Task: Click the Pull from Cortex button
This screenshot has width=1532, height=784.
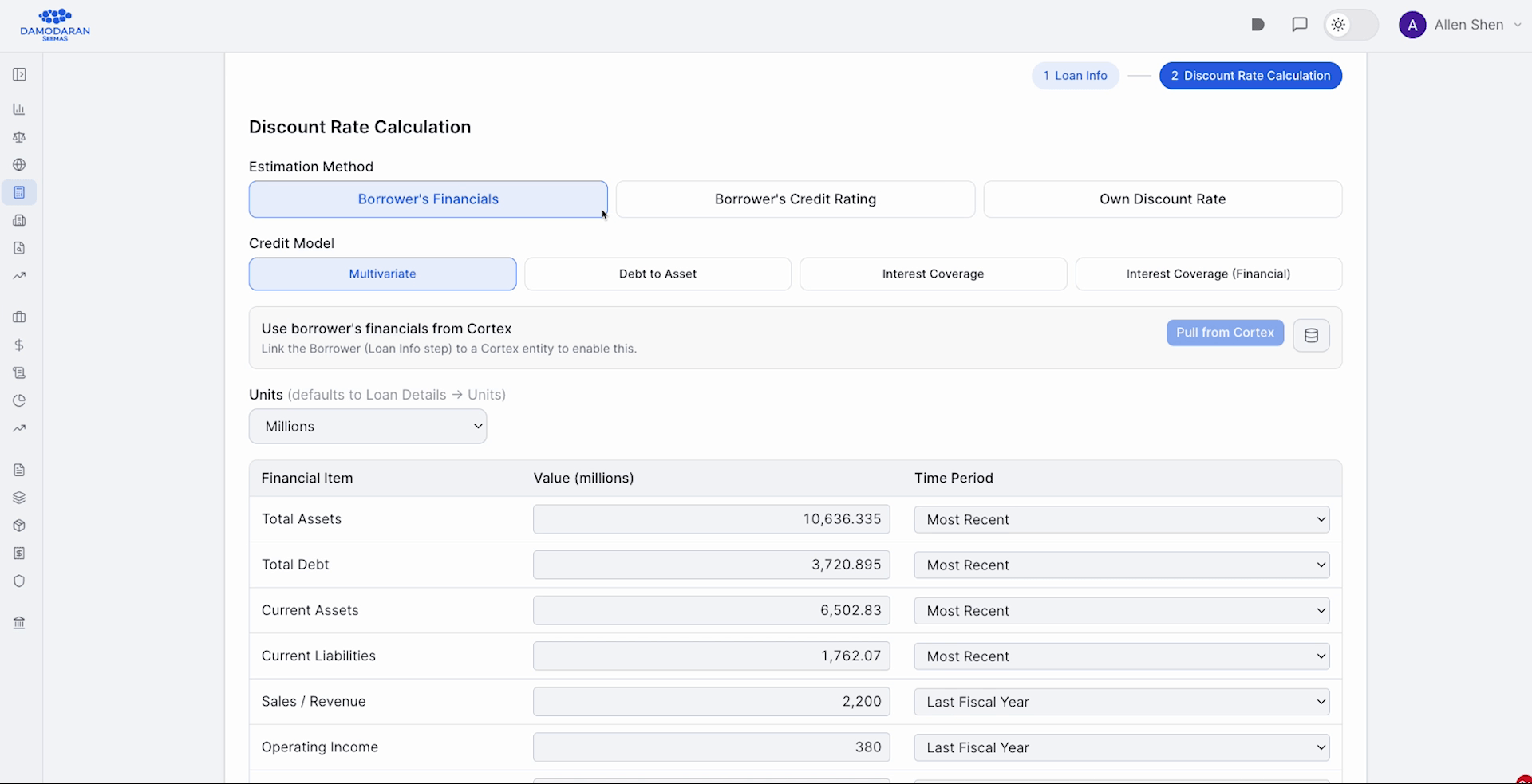Action: [x=1225, y=333]
